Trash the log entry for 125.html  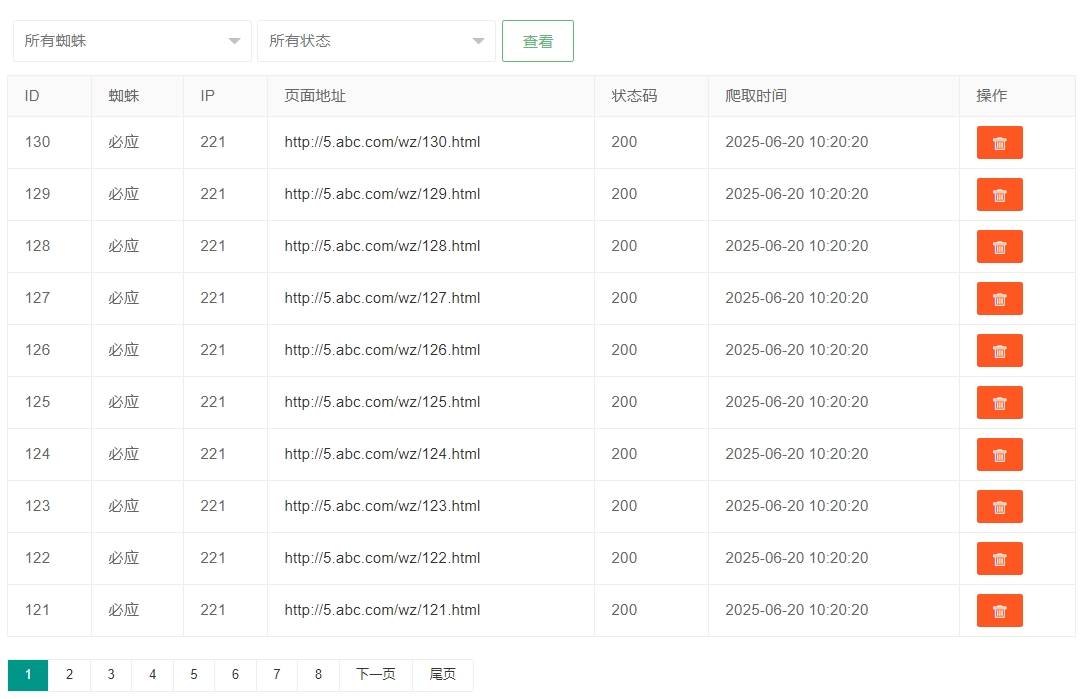point(999,403)
